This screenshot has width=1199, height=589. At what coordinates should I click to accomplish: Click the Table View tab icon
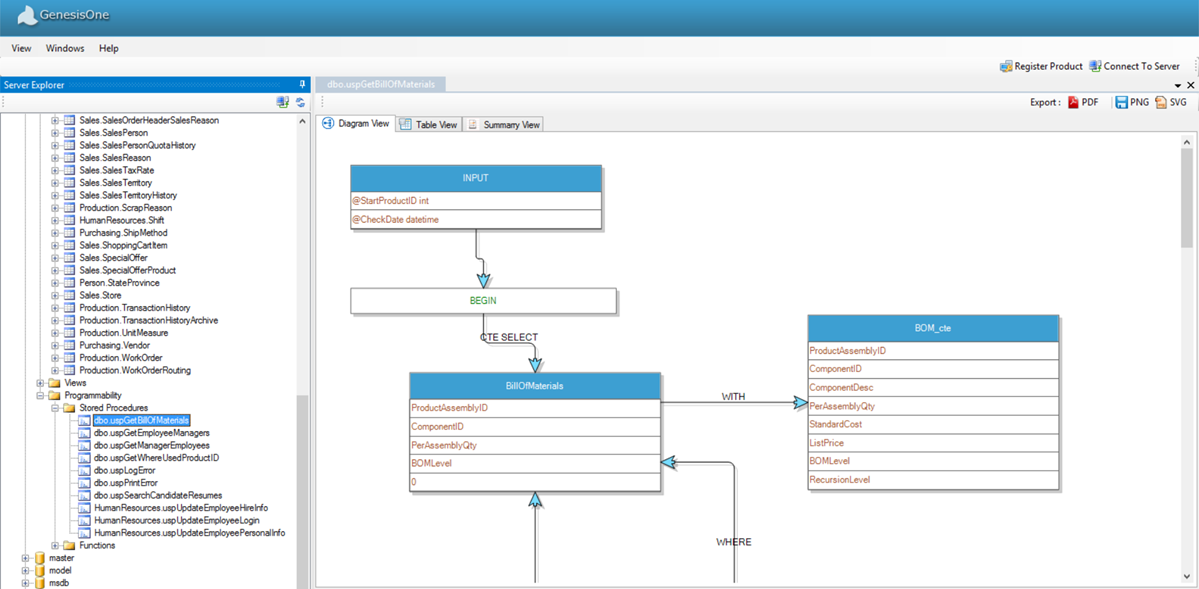coord(405,125)
